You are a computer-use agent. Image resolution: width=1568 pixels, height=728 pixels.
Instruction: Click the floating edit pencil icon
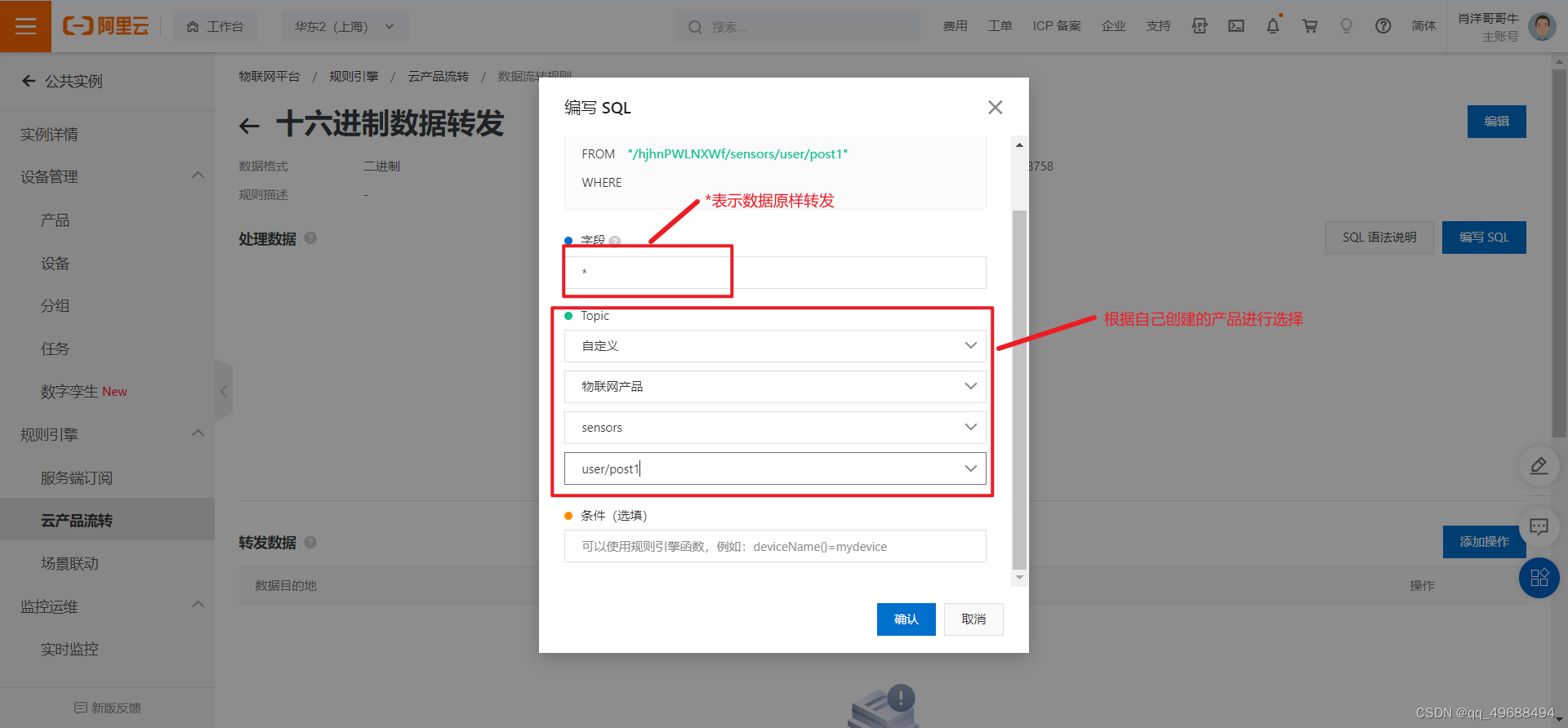(x=1539, y=466)
